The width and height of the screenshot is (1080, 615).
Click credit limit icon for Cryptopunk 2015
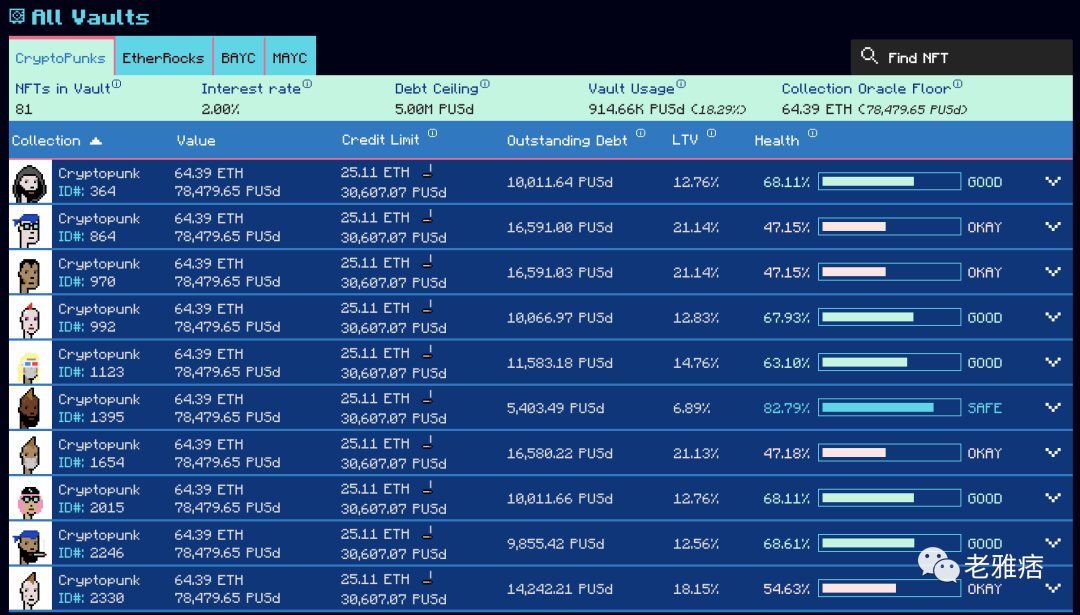[428, 488]
